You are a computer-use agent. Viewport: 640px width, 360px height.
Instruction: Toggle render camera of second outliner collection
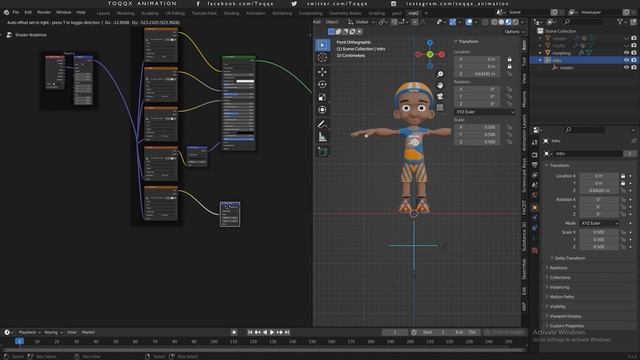coord(634,45)
